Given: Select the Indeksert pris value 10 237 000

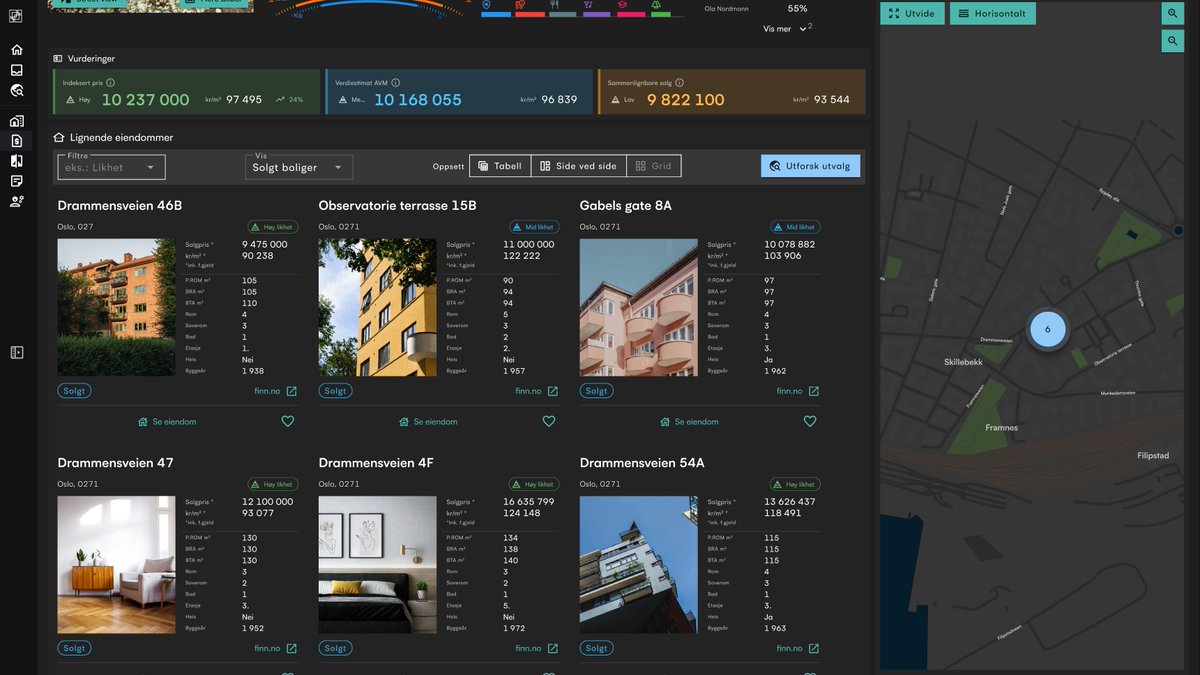Looking at the screenshot, I should click(x=145, y=100).
